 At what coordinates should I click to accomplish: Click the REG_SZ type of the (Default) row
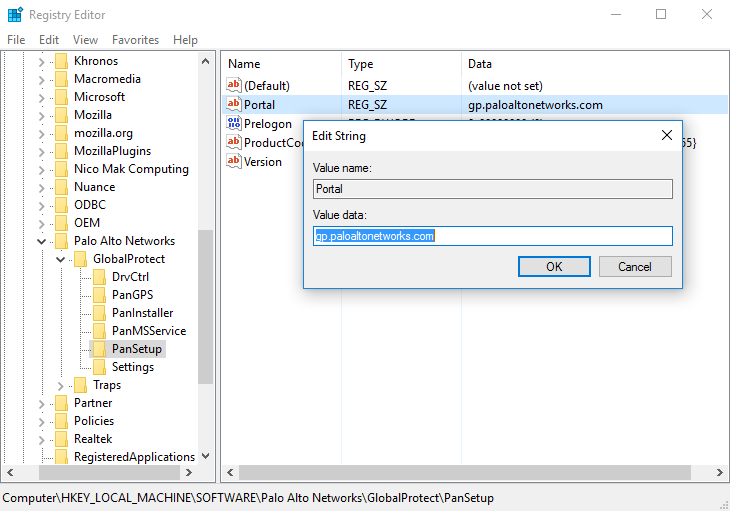[x=367, y=86]
